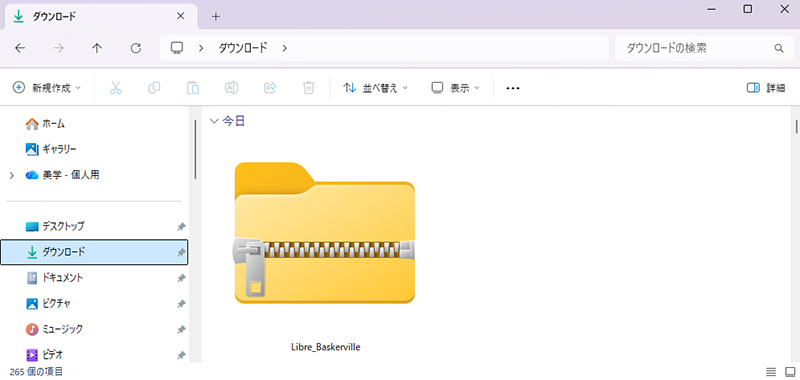Screen dimensions: 800x380
Task: Unpin ドキュメント using its pin icon
Action: coord(181,278)
